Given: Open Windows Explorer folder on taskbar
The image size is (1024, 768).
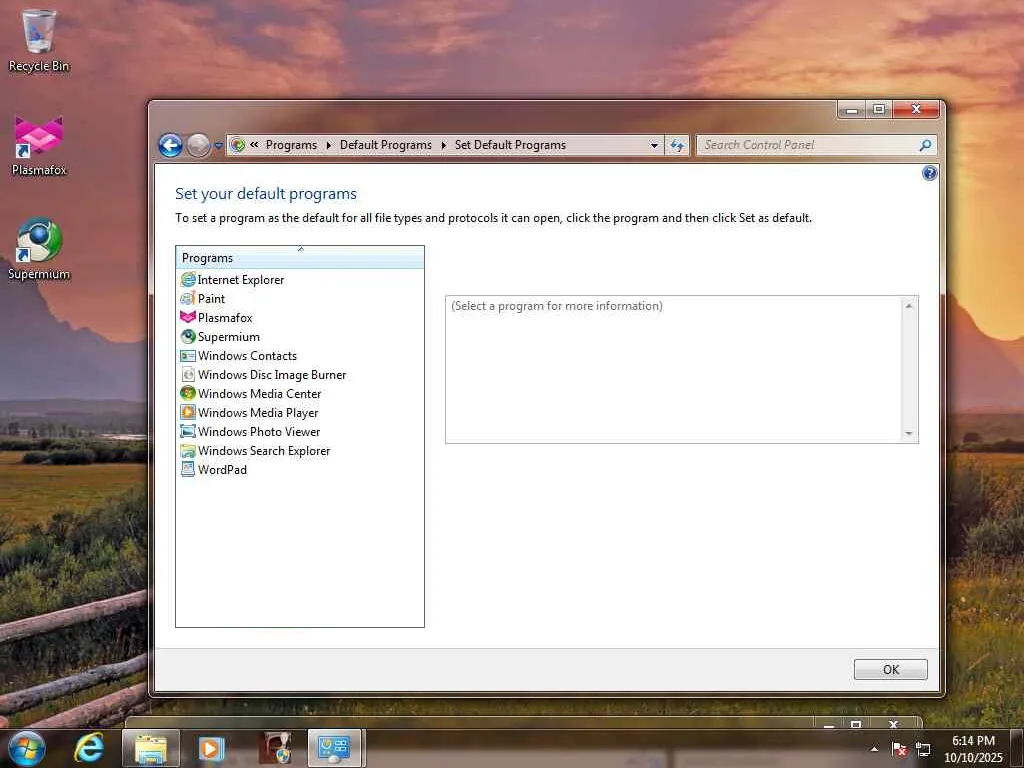Looking at the screenshot, I should 151,748.
